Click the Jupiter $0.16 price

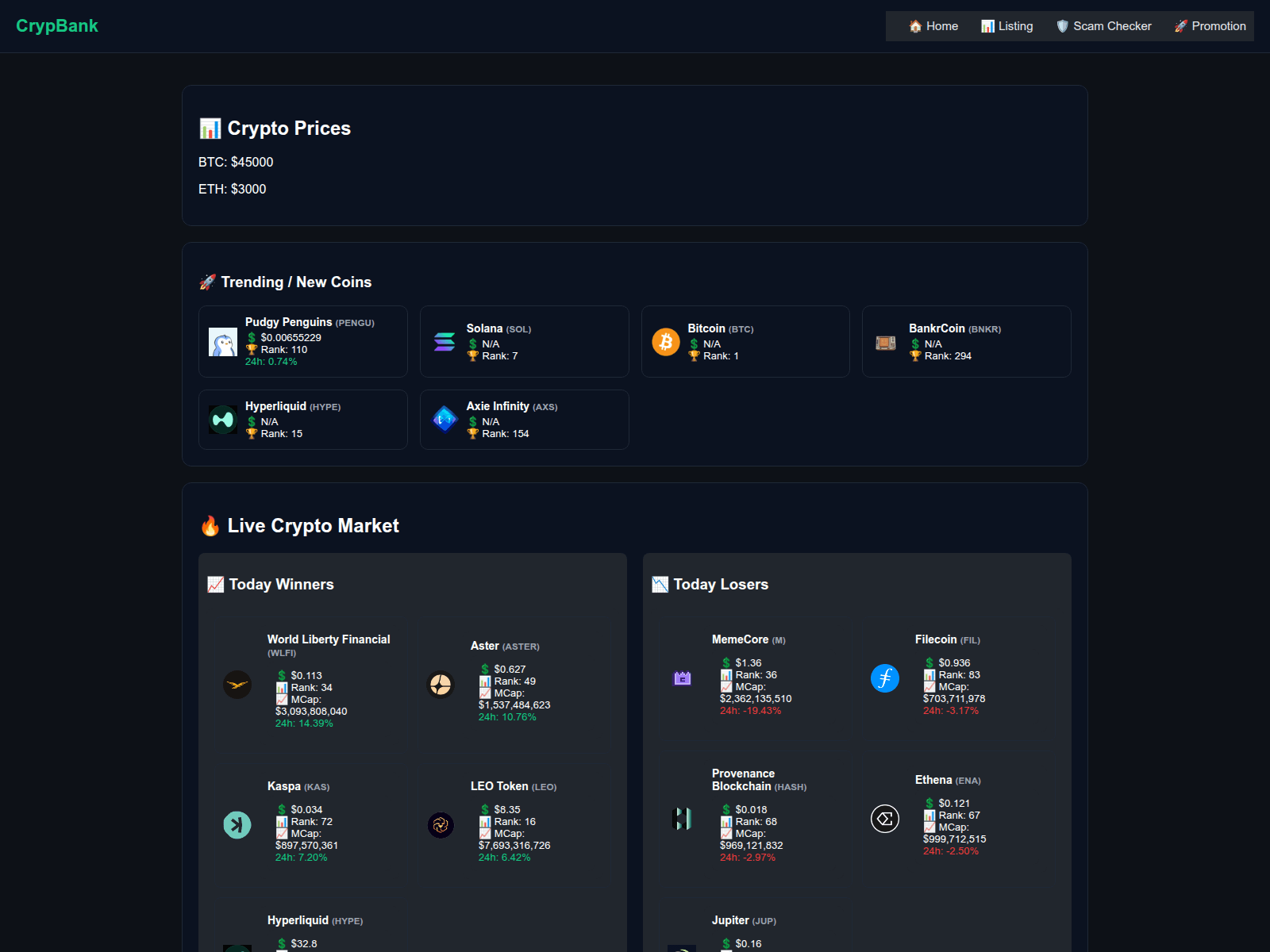coord(749,944)
